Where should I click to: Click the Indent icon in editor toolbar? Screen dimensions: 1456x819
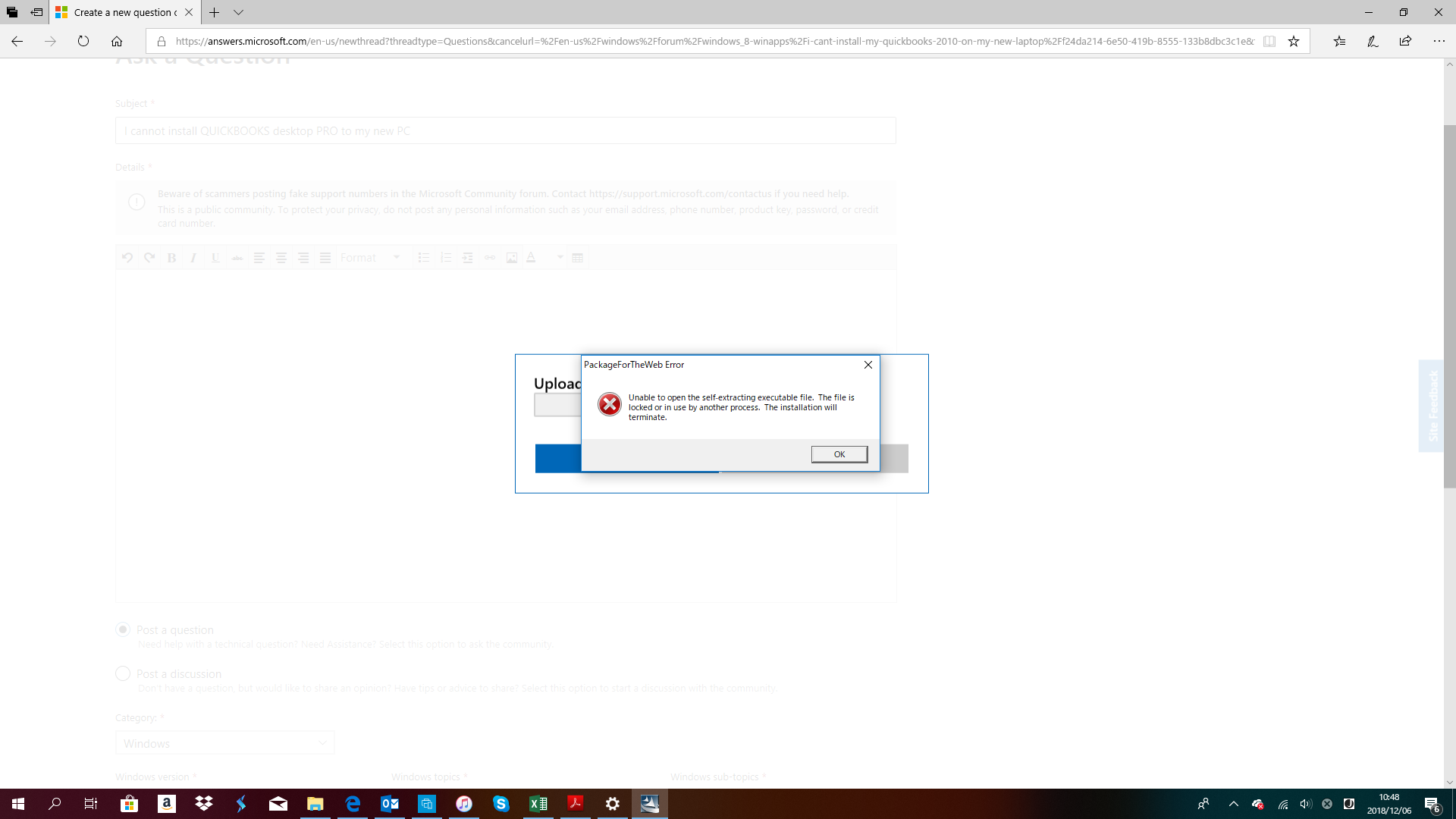click(468, 258)
